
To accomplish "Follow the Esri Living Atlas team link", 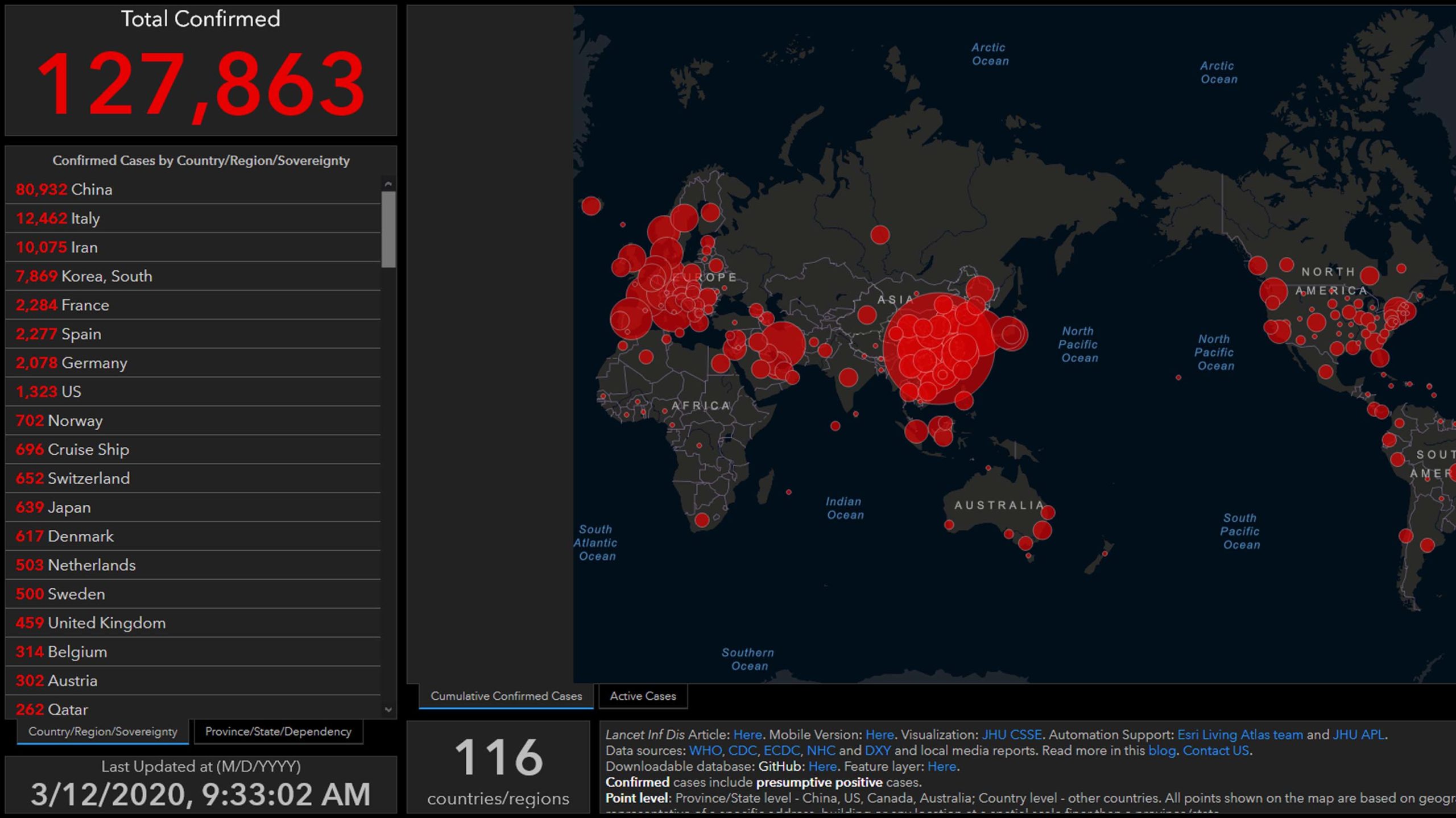I will [1239, 734].
